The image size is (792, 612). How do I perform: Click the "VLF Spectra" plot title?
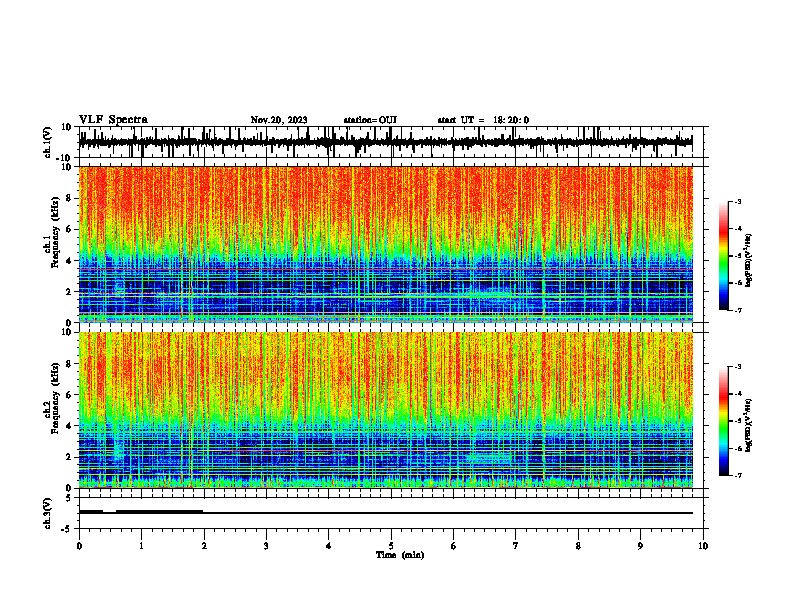(x=113, y=120)
